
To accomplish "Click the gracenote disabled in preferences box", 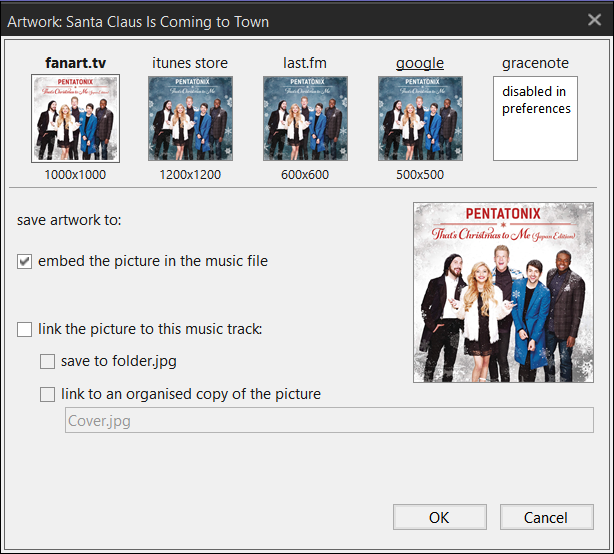I will 535,118.
